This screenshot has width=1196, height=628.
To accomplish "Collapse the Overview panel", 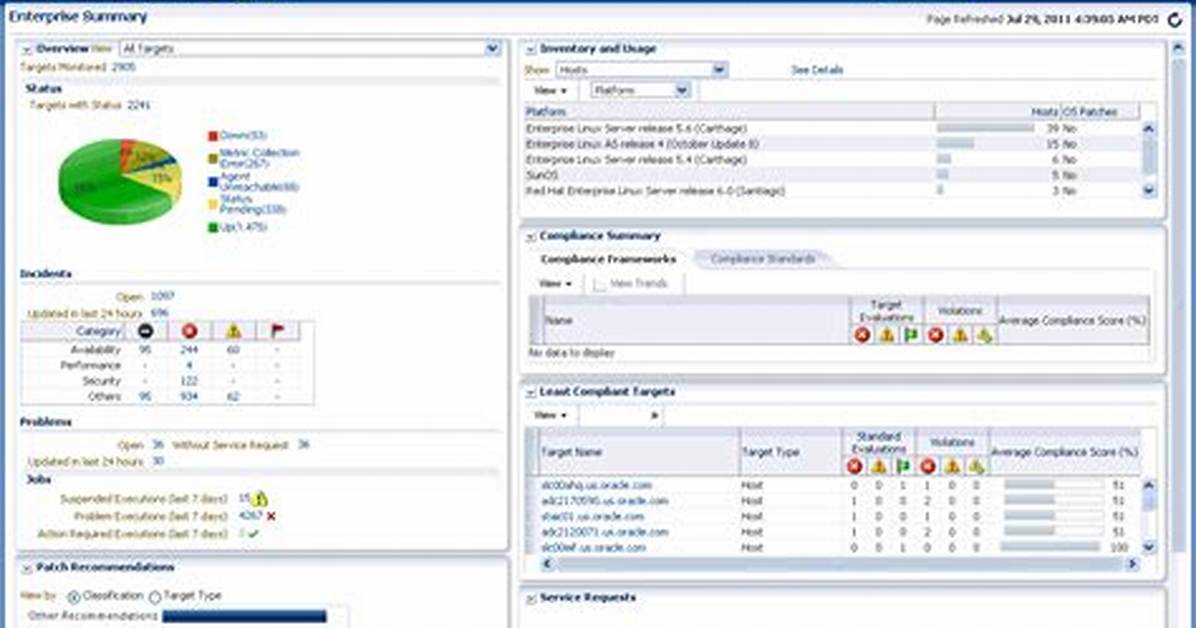I will coord(27,50).
